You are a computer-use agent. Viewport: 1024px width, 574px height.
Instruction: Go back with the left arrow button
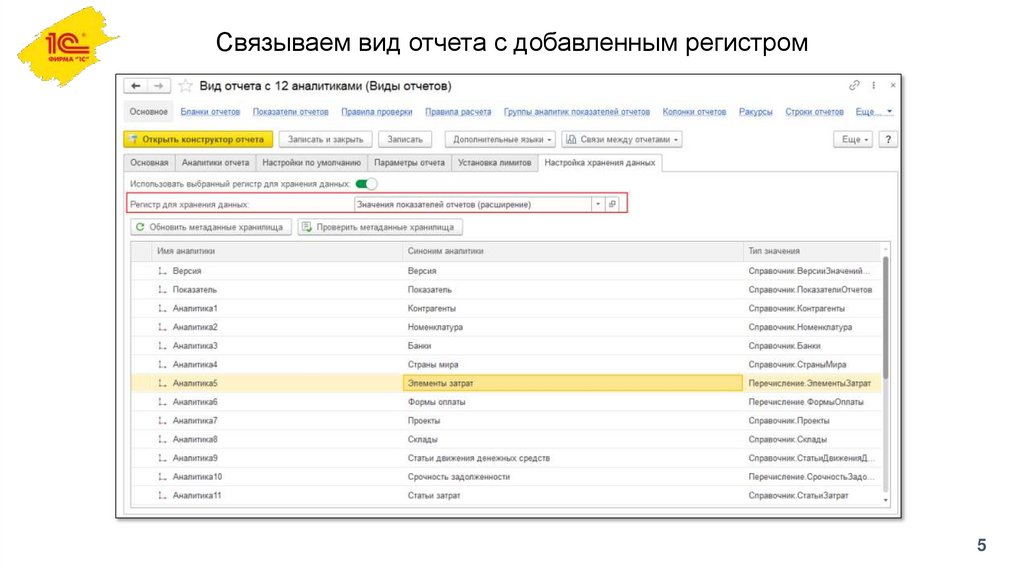tap(135, 86)
